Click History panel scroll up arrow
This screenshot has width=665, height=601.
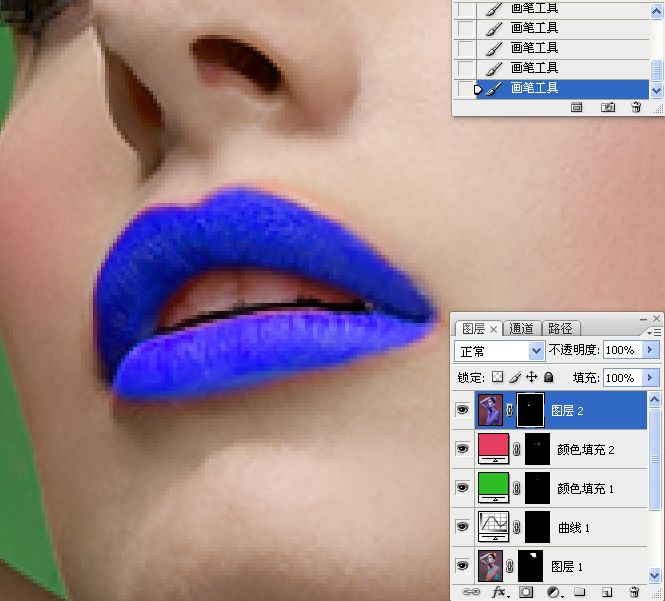[656, 11]
